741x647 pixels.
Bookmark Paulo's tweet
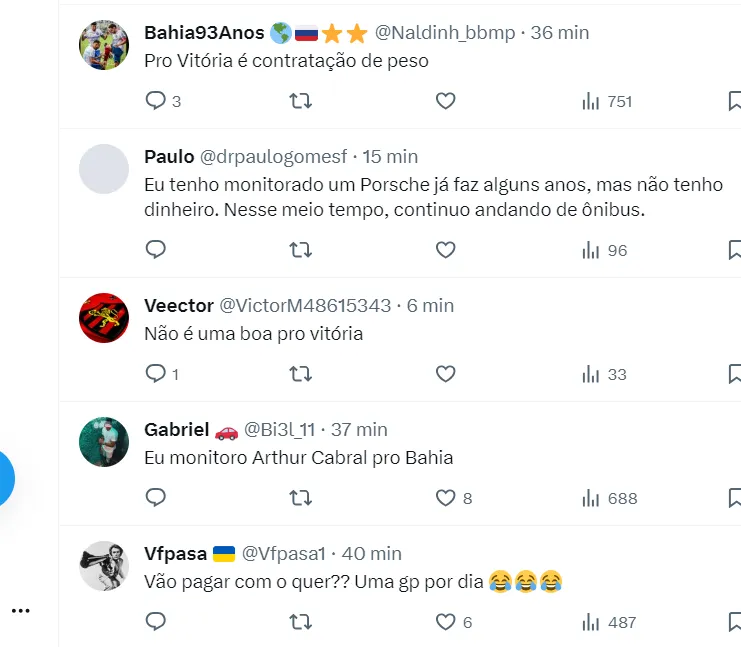pyautogui.click(x=734, y=250)
